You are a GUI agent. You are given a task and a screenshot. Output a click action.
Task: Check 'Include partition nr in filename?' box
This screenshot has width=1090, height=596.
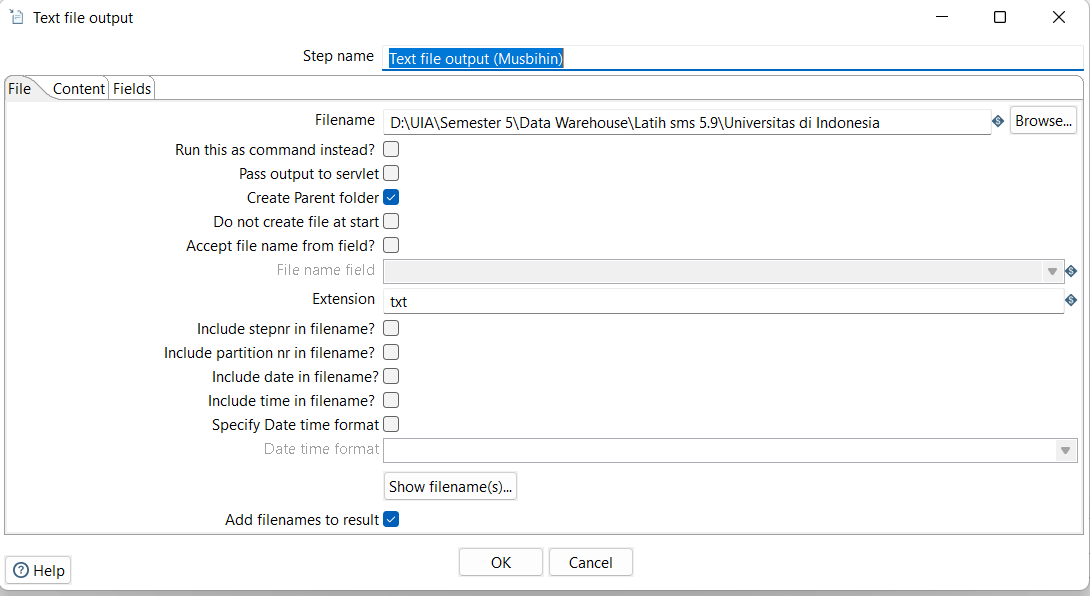click(391, 353)
